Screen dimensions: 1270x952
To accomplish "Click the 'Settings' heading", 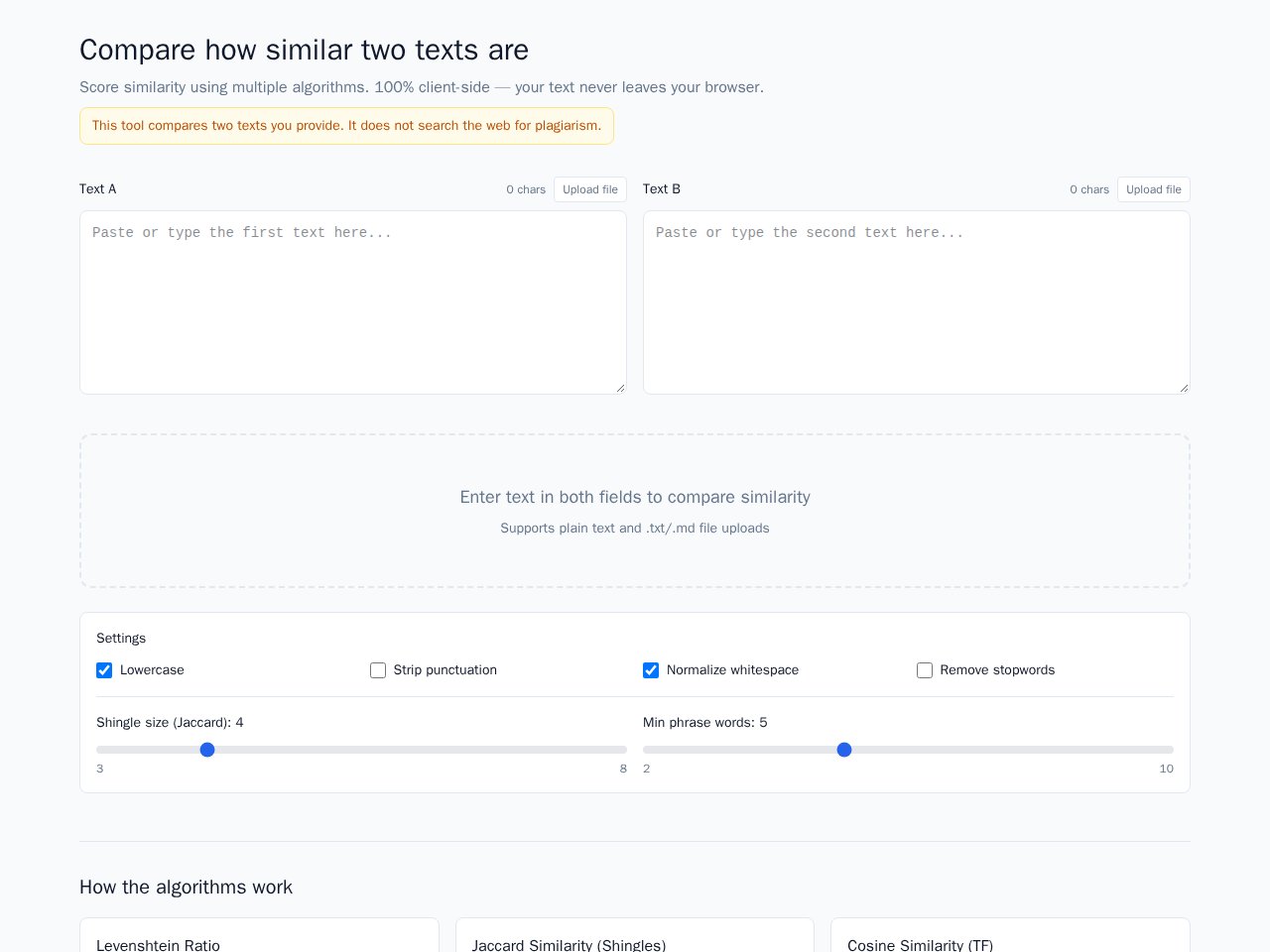I will [x=121, y=639].
